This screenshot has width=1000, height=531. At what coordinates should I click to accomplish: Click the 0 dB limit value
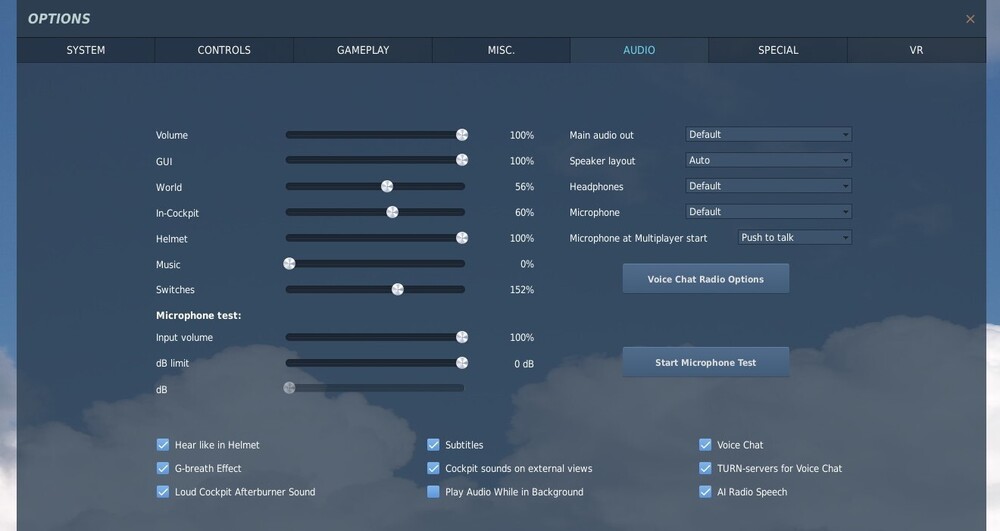coord(524,364)
